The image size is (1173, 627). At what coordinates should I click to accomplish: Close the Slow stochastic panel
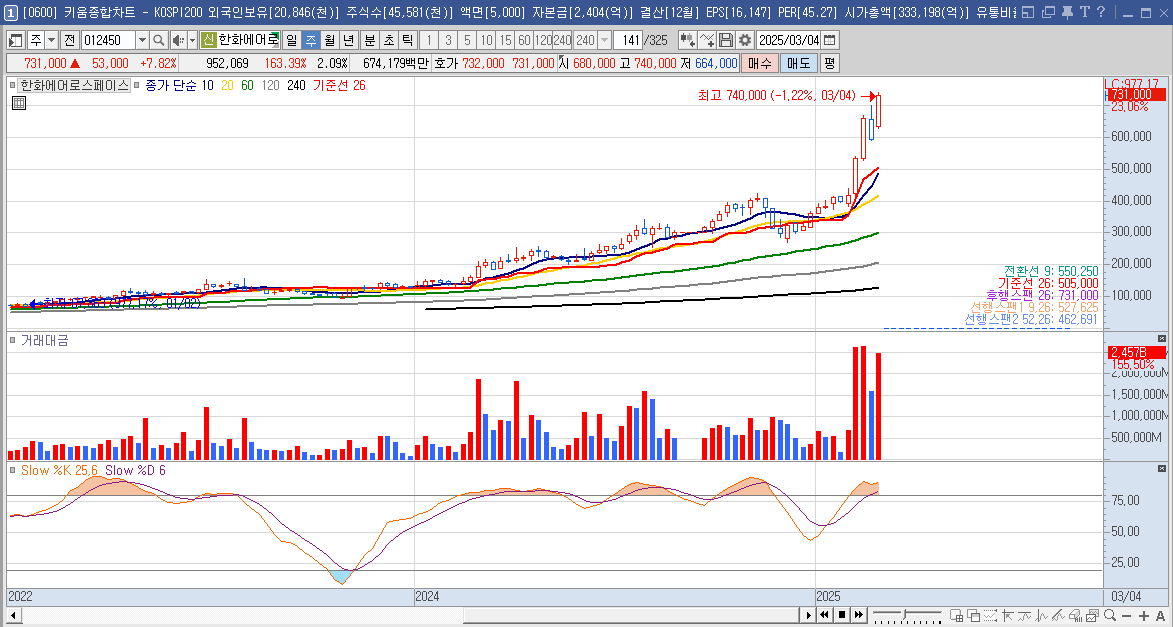(x=1162, y=468)
